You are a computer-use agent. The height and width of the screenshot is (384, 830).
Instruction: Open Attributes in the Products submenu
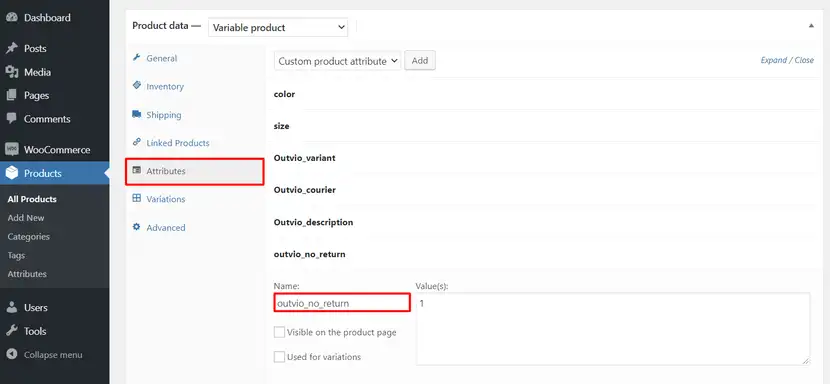coord(27,274)
